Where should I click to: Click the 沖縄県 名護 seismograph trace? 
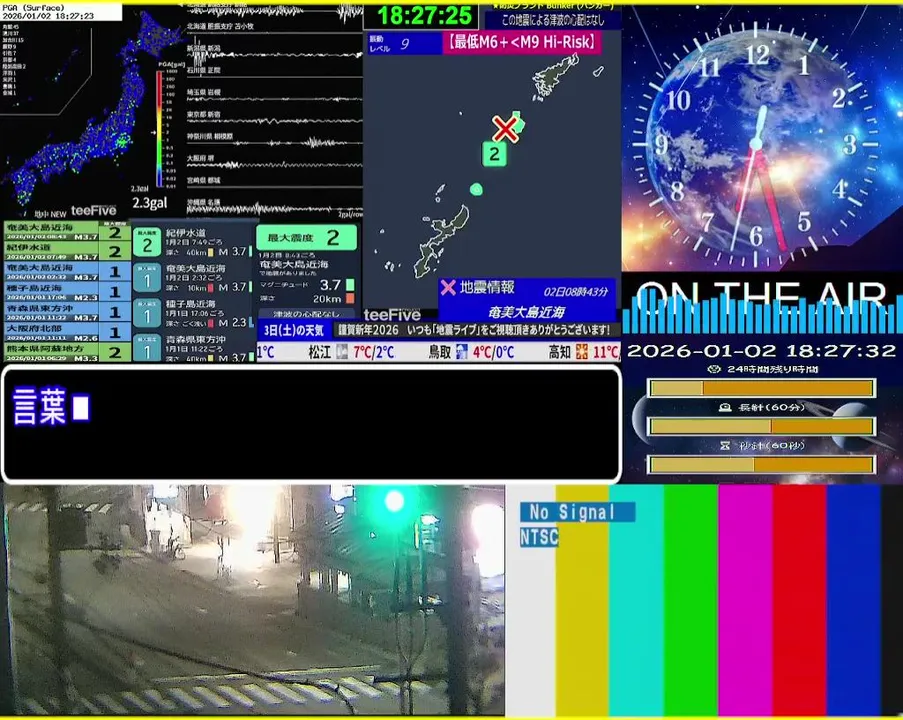[275, 207]
